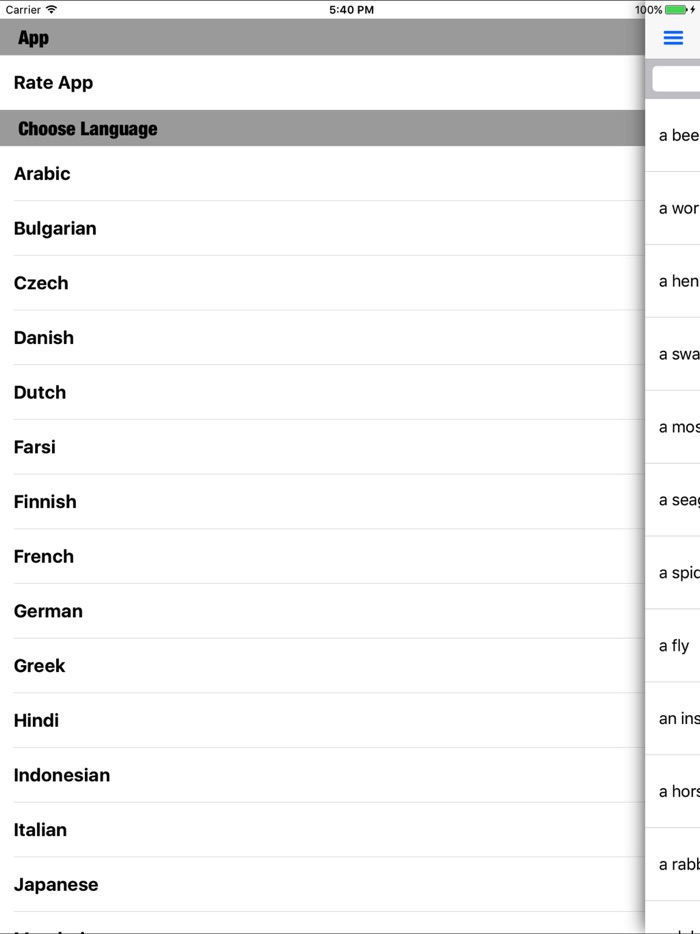Choose Czech language
Image resolution: width=700 pixels, height=934 pixels.
41,282
